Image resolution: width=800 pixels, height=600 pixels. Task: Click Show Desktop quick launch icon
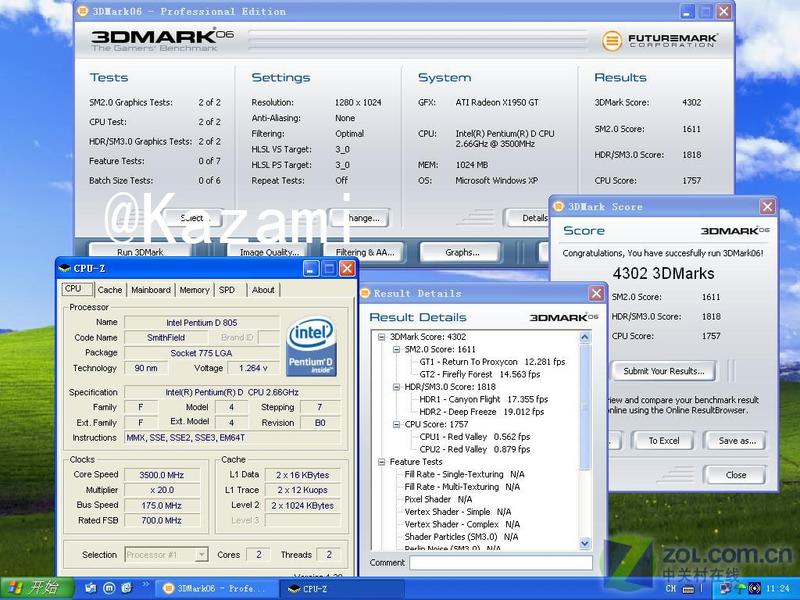pyautogui.click(x=91, y=588)
